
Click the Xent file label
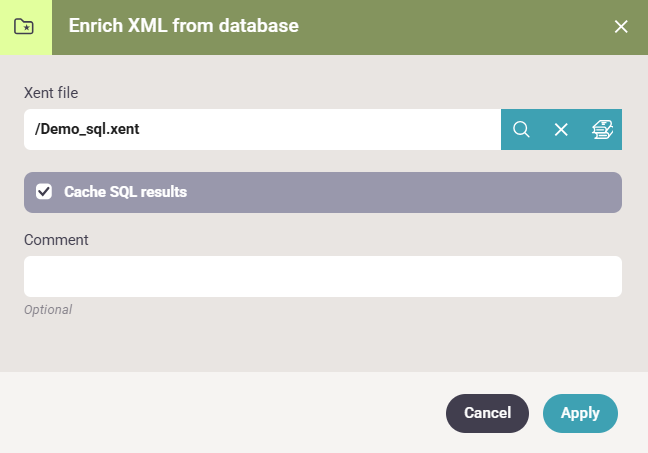(x=51, y=93)
